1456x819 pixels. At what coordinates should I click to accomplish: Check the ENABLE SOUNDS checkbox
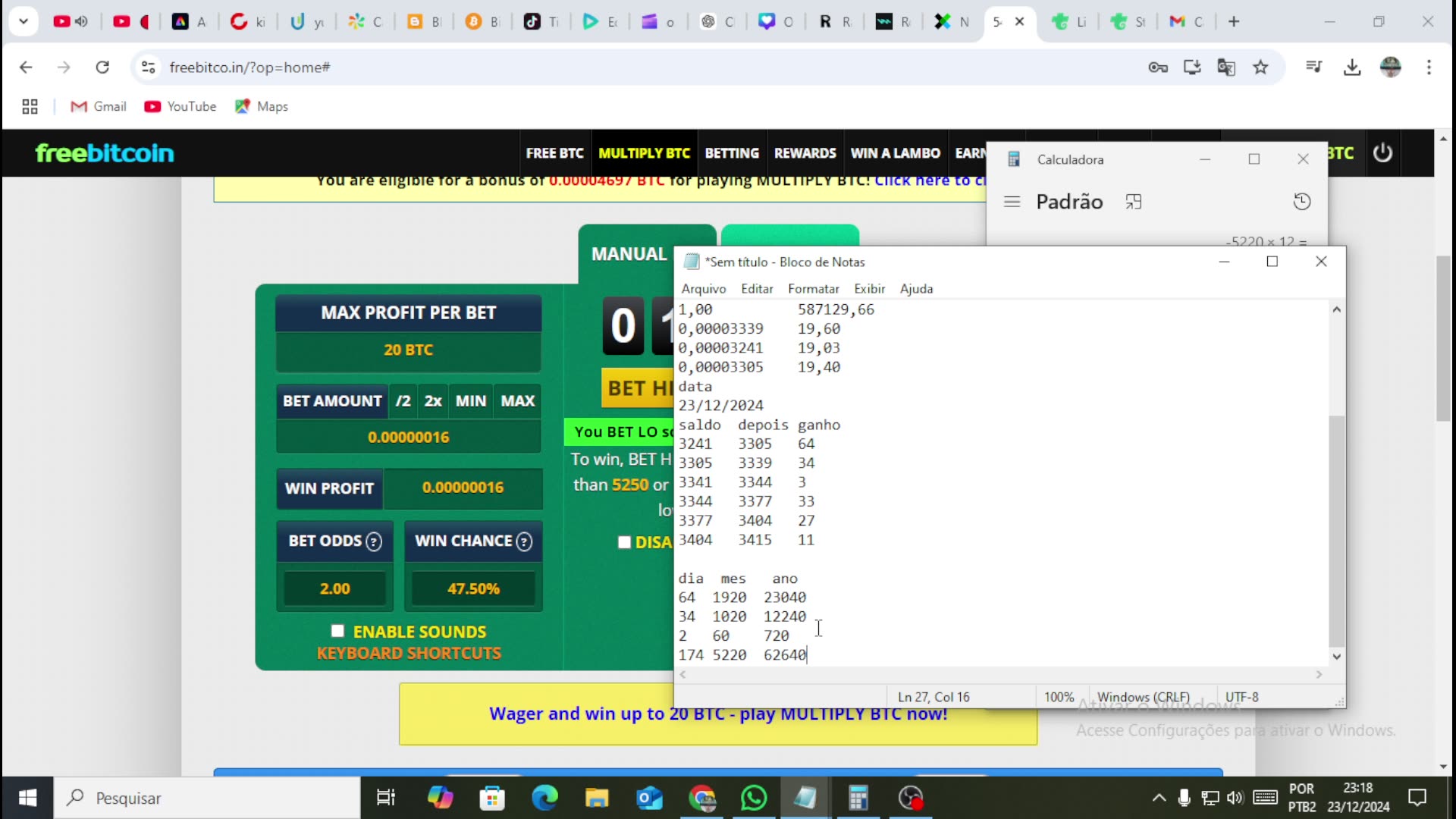tap(337, 631)
